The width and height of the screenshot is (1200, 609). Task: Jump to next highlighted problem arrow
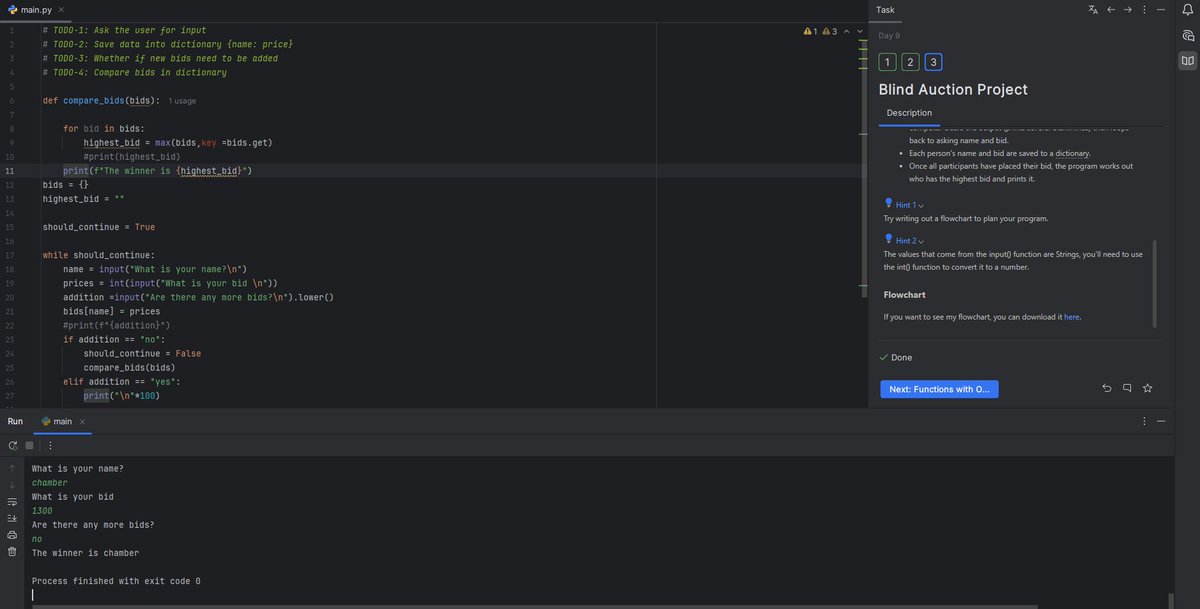(x=860, y=31)
